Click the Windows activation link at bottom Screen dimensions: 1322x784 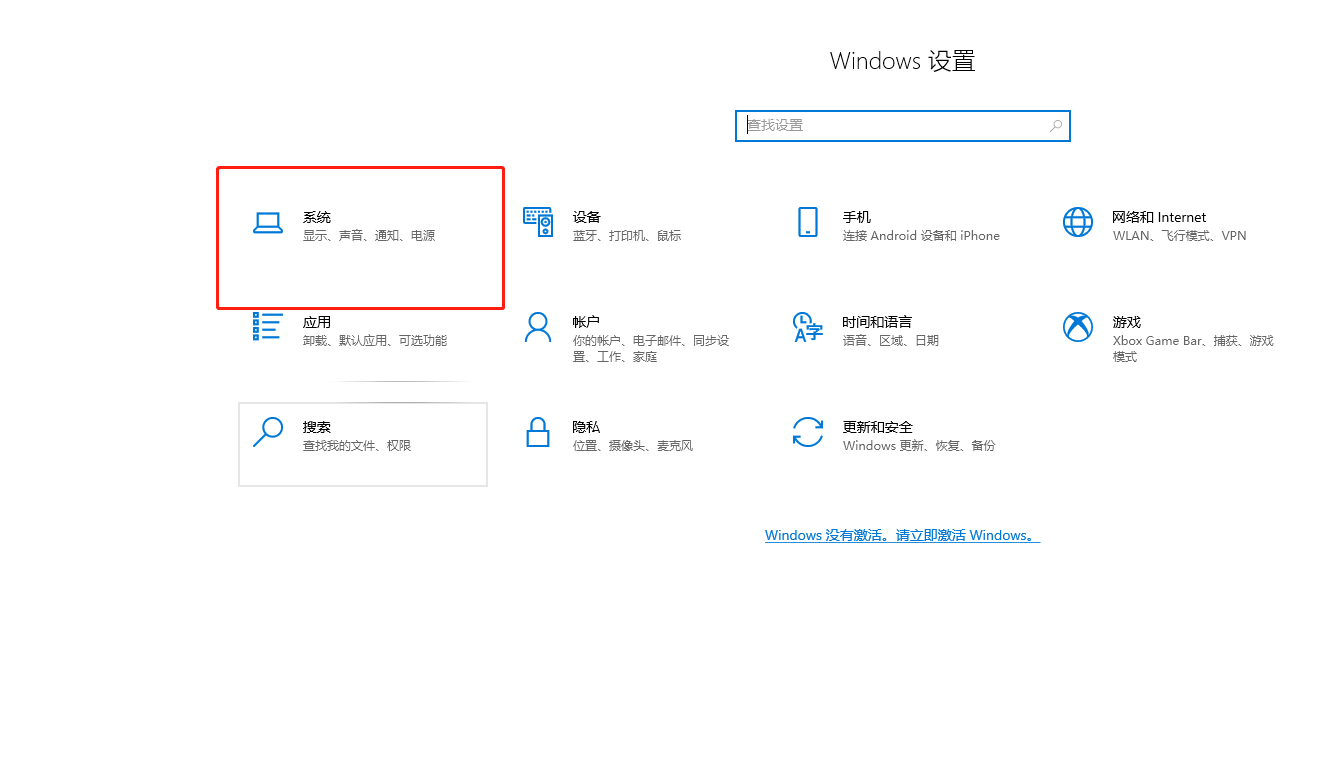point(902,535)
